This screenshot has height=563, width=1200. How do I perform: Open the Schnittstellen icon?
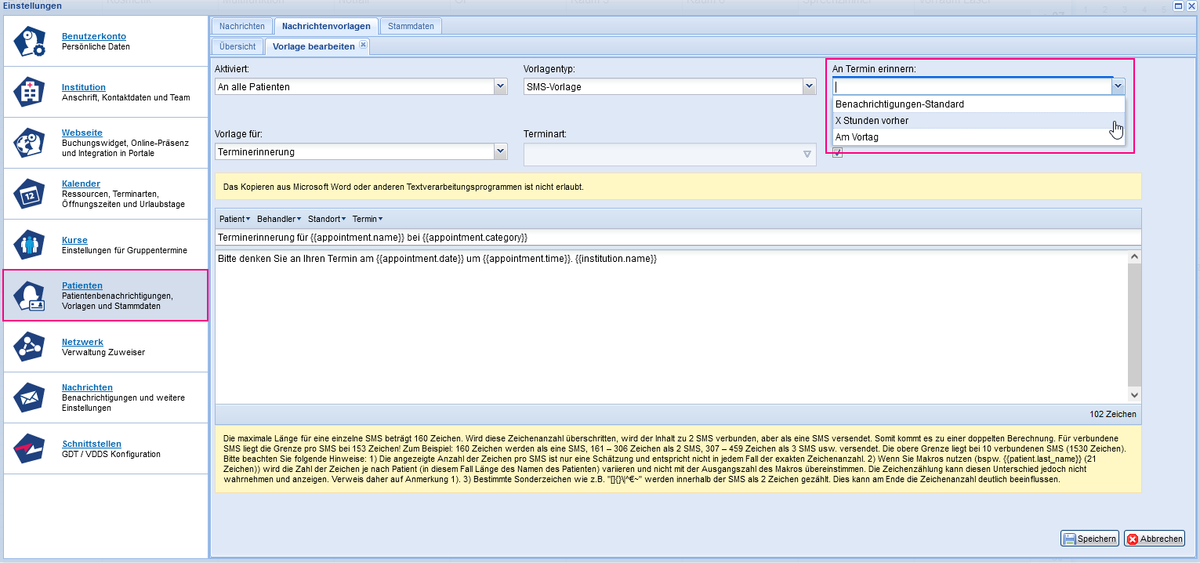pos(30,449)
